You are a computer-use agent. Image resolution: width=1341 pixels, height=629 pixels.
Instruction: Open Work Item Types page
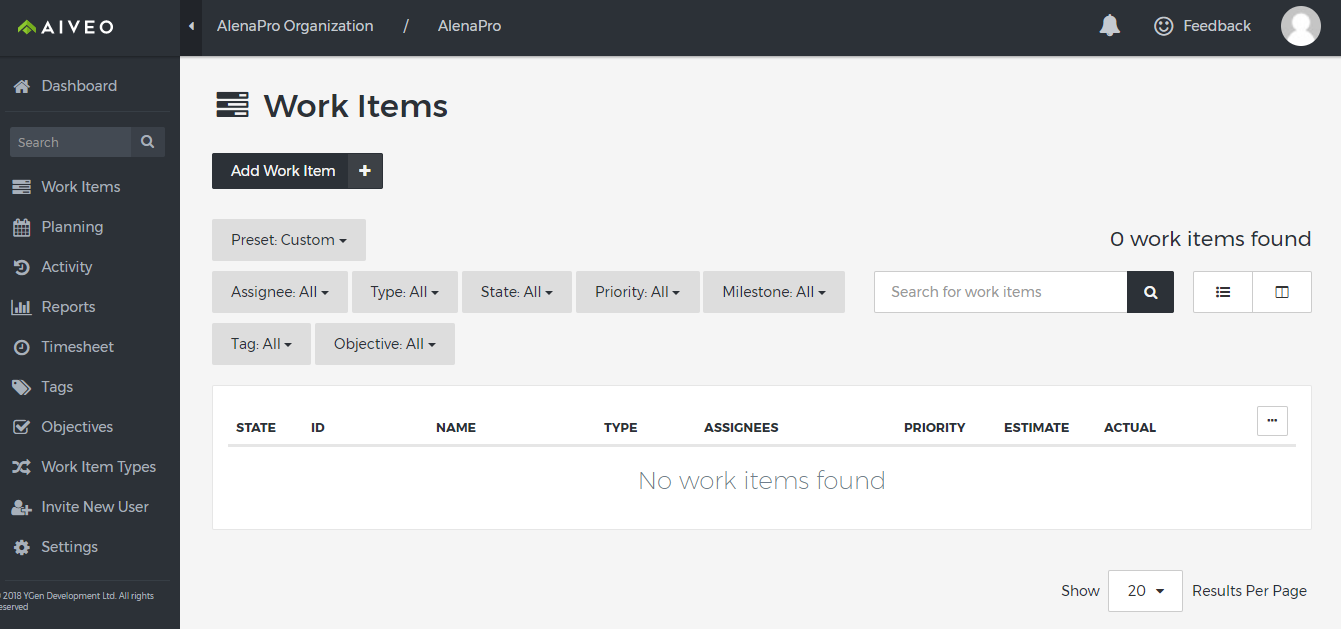98,467
